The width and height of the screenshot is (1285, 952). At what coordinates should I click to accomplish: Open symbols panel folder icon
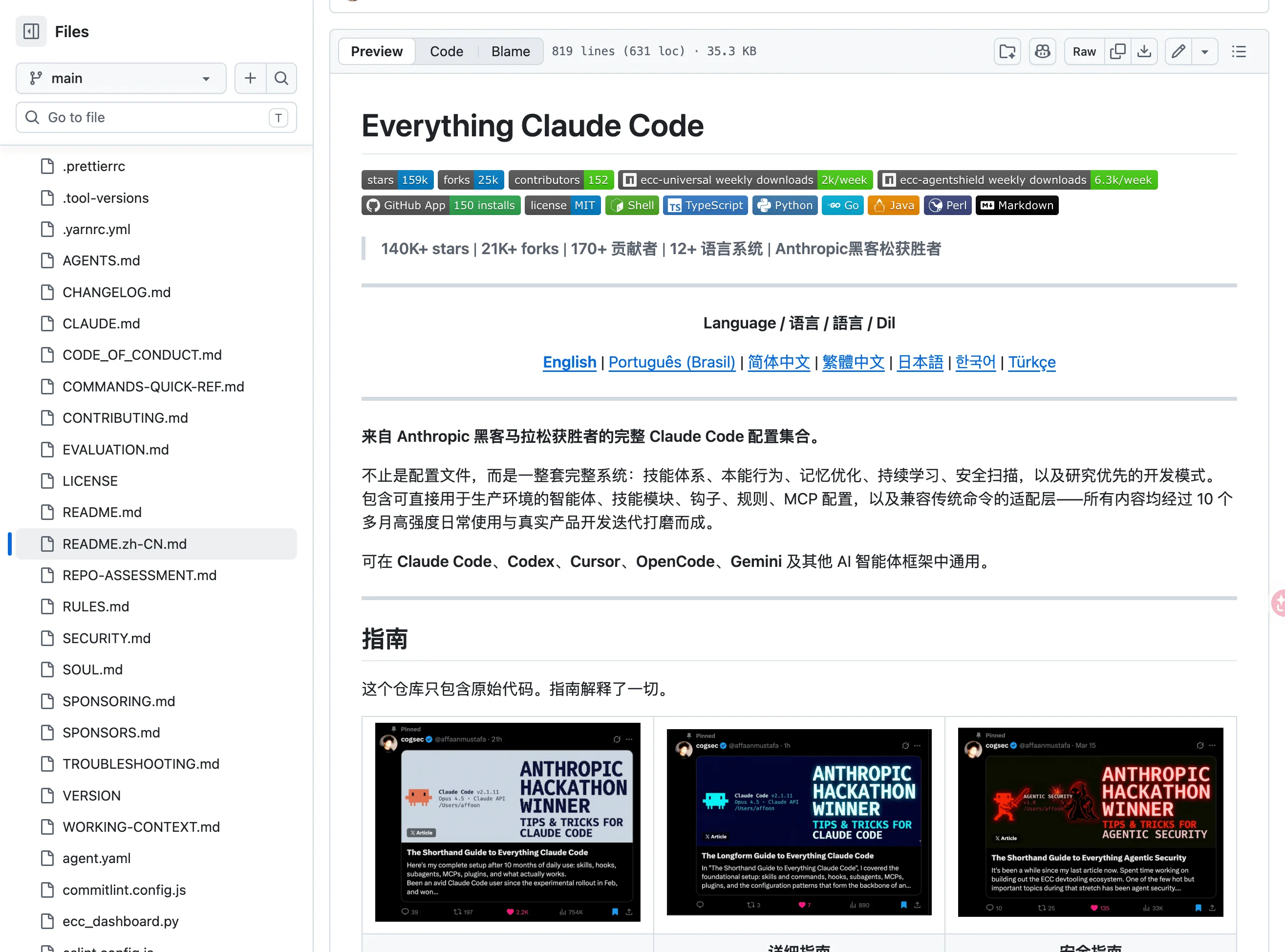(1007, 51)
